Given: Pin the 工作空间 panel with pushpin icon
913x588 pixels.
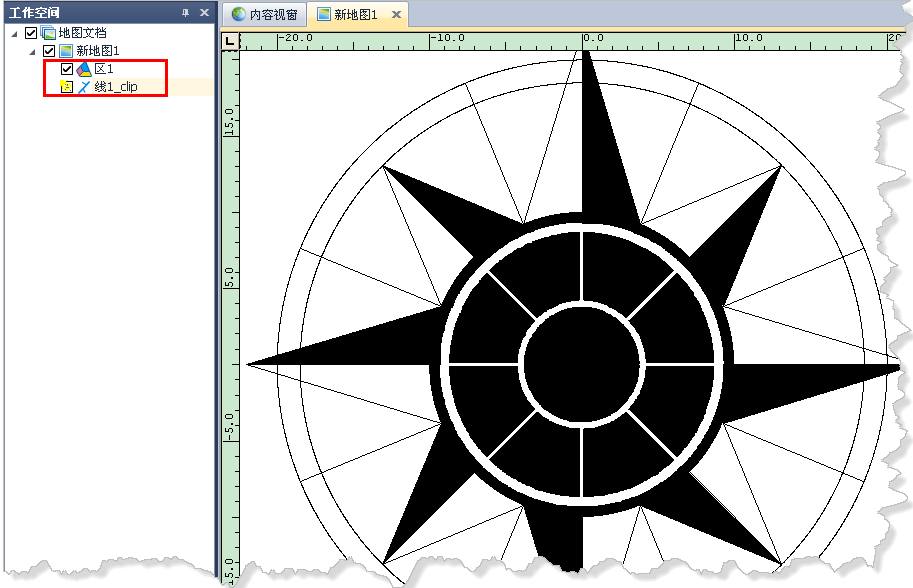Looking at the screenshot, I should click(185, 12).
